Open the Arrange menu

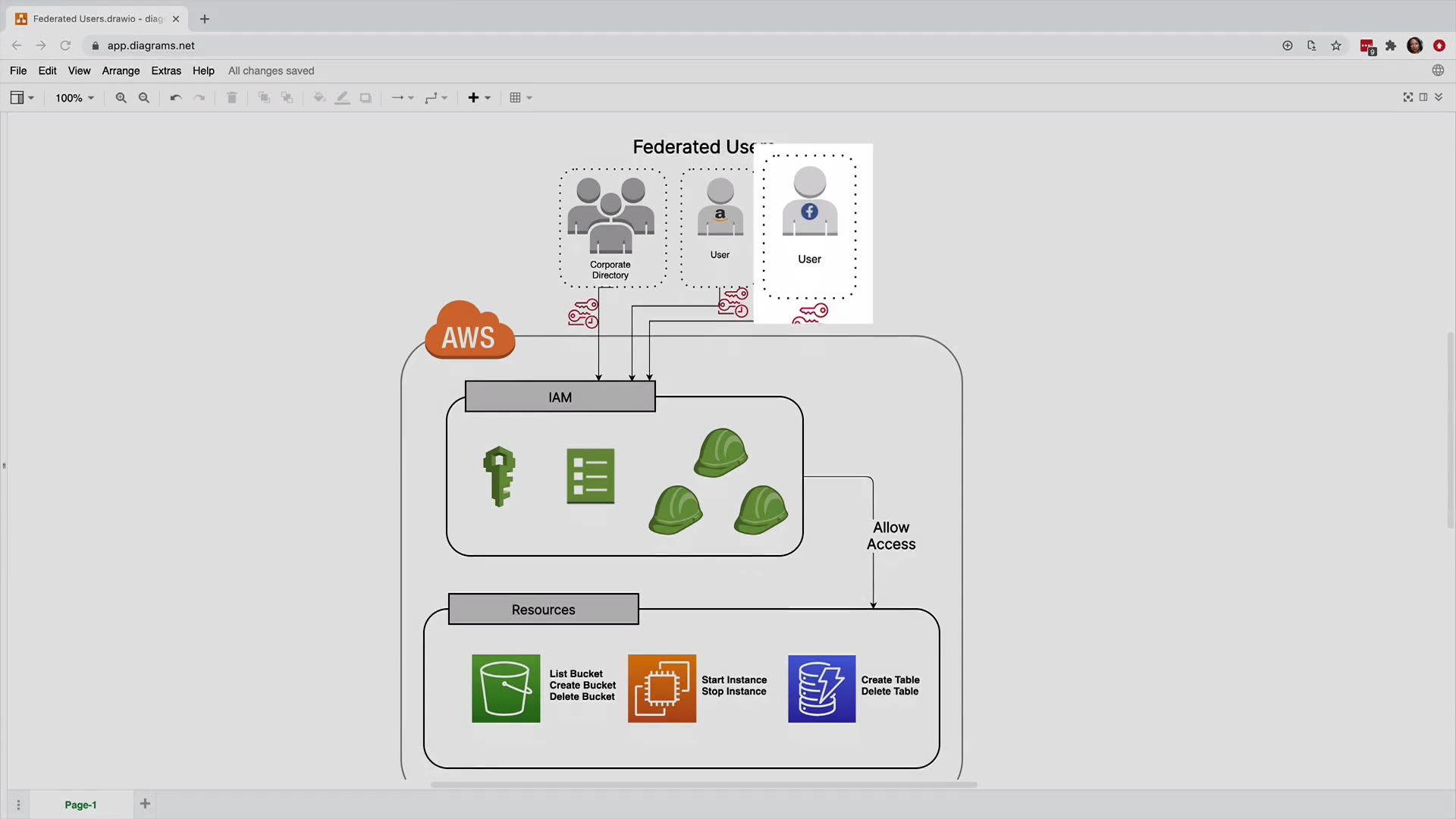point(121,71)
